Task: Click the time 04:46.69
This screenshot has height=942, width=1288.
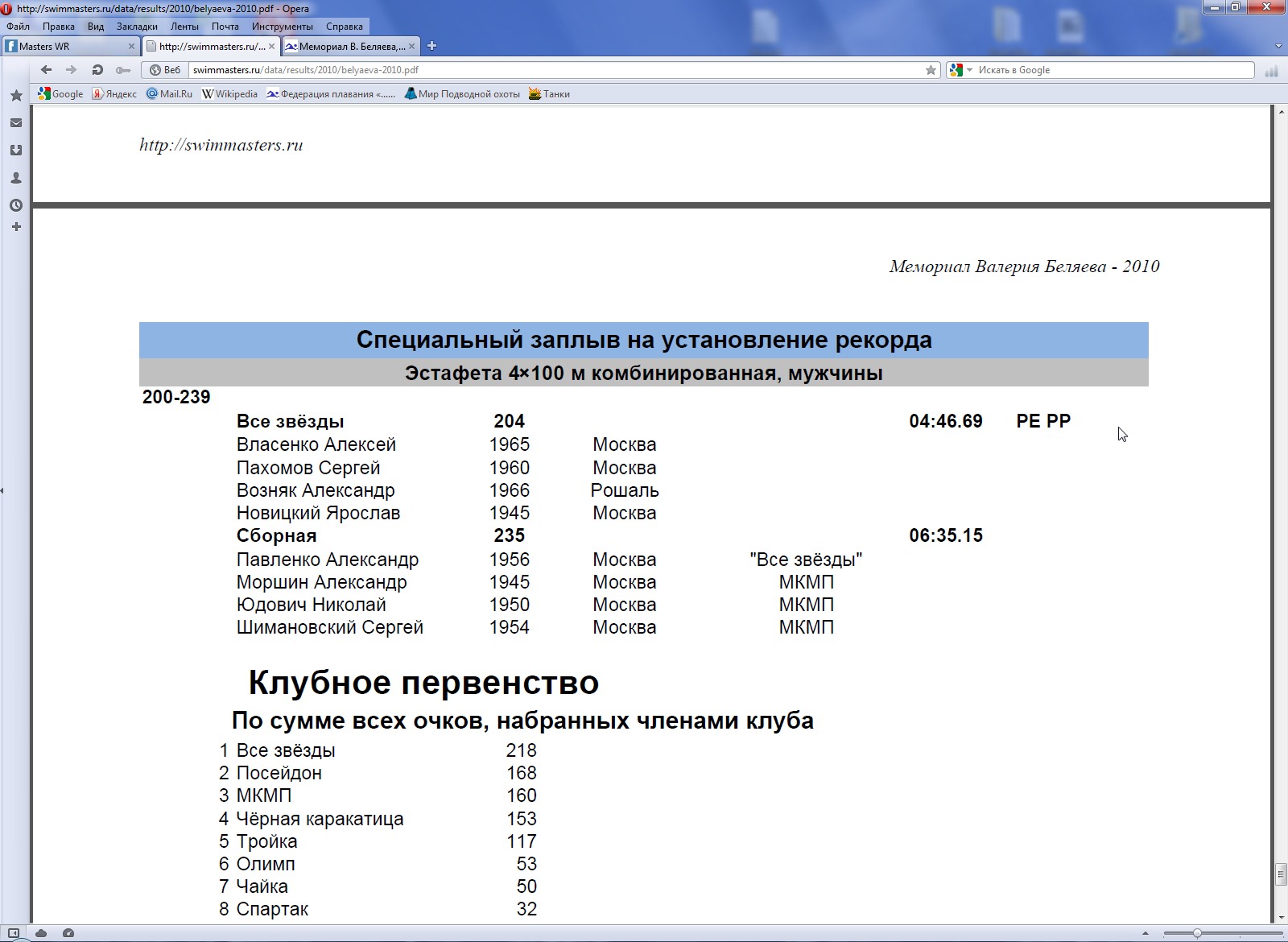Action: 946,421
